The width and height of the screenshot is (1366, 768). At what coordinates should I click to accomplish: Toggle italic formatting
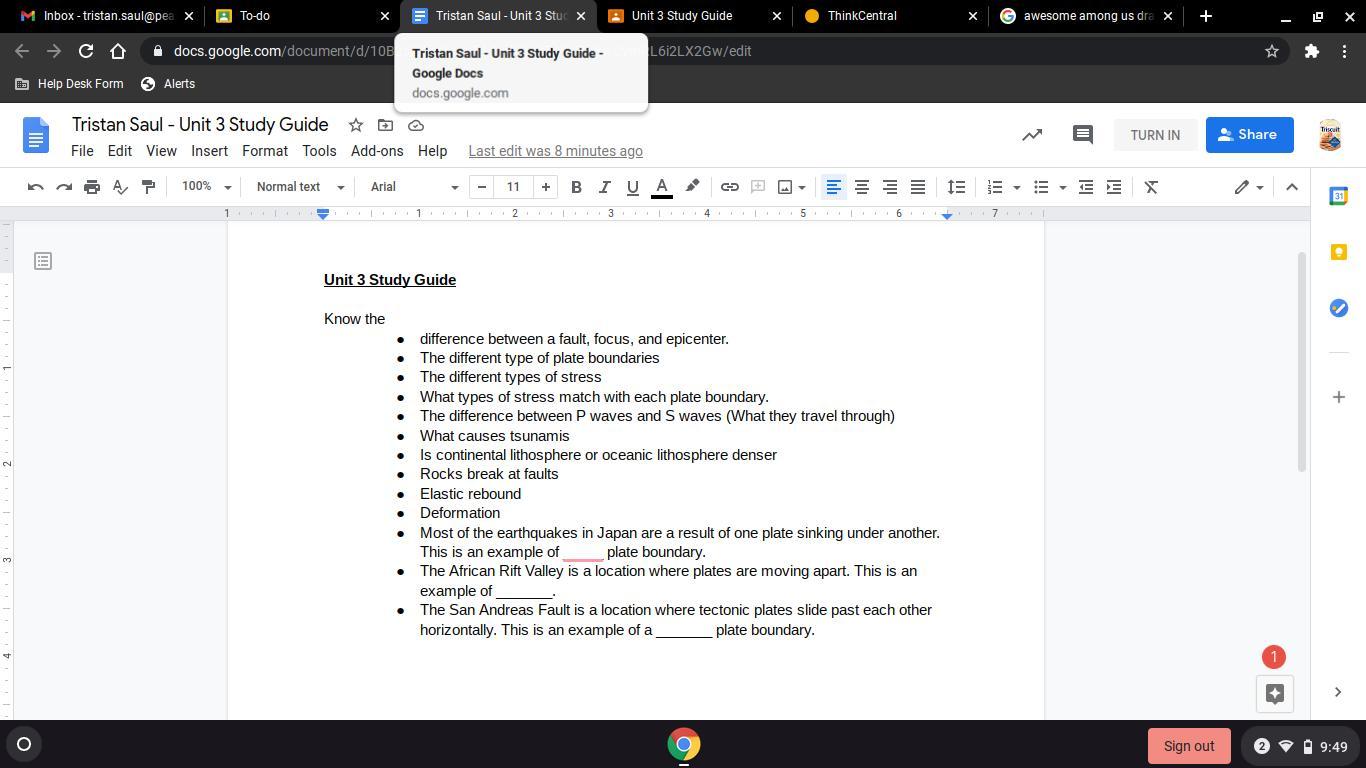coord(604,187)
